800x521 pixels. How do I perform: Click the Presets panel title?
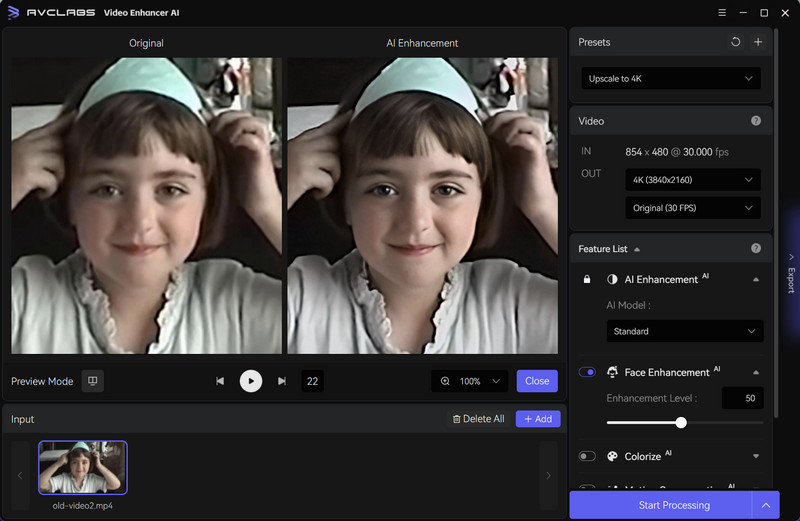(x=594, y=42)
